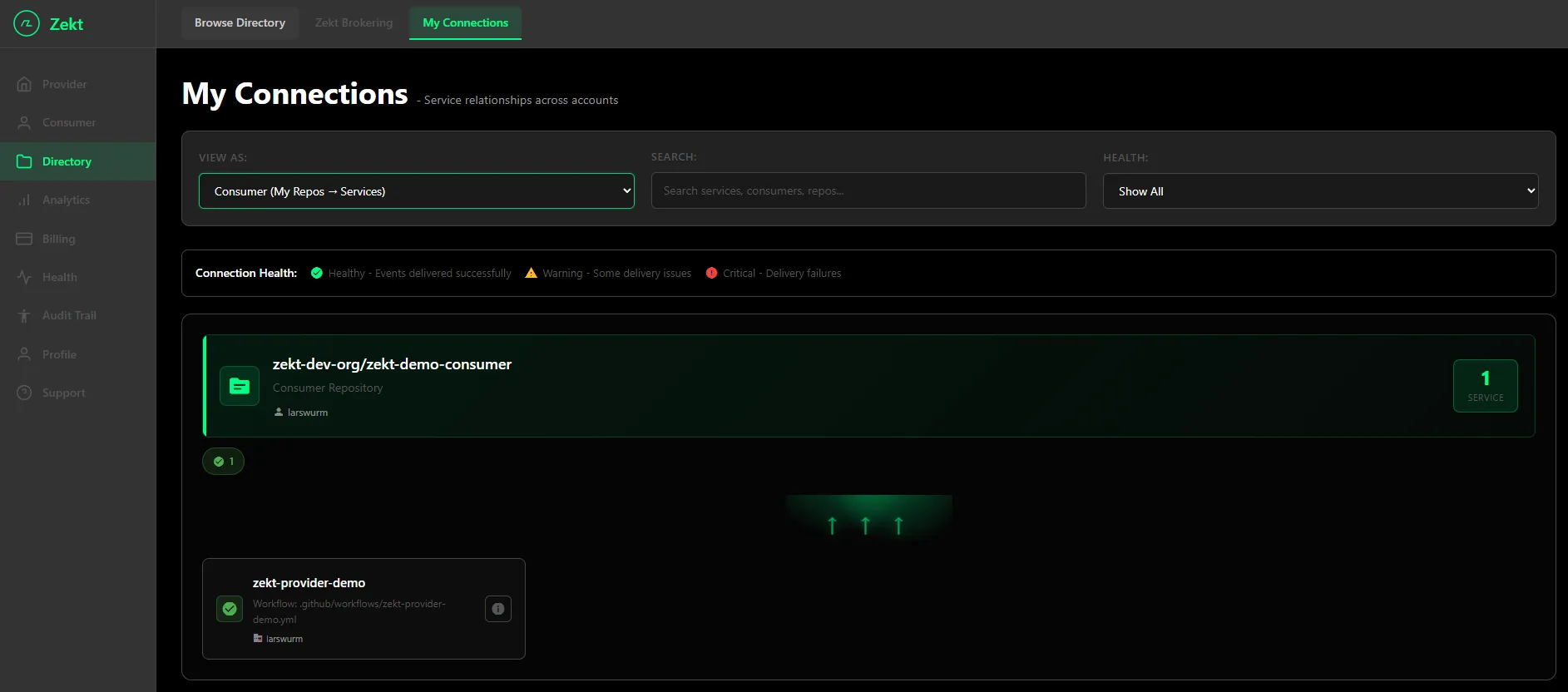Click the Zekt logo icon
The image size is (1568, 692).
coord(26,24)
